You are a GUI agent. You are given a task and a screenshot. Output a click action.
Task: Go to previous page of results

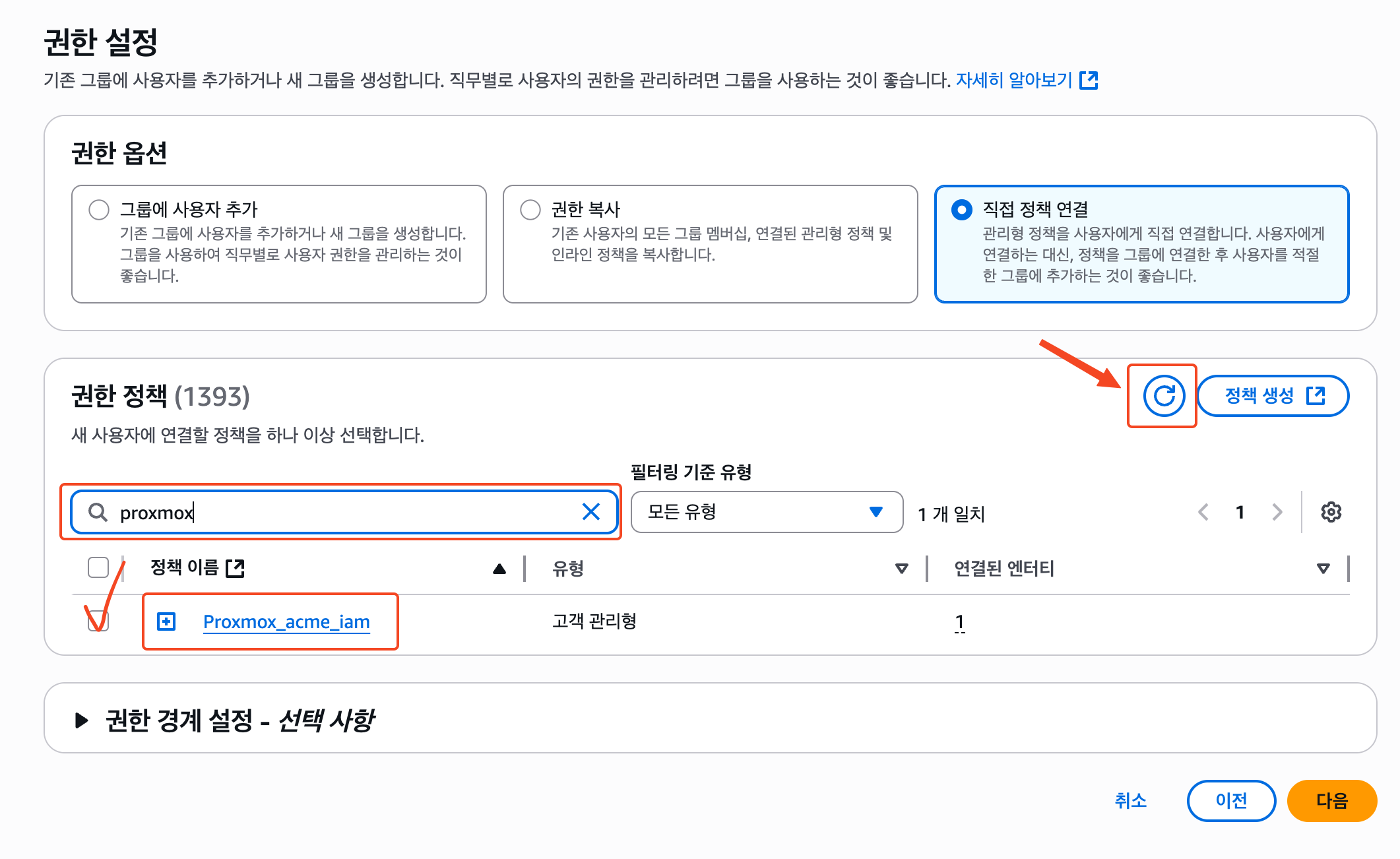[1203, 512]
